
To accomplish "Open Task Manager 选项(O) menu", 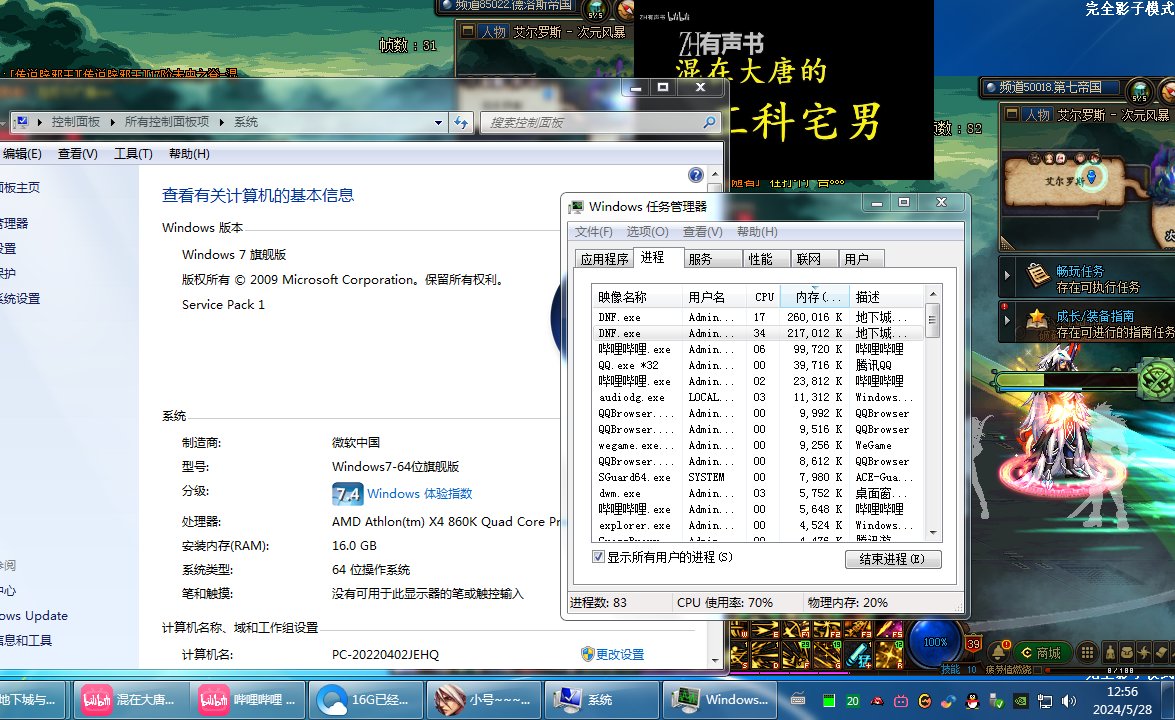I will coord(647,232).
